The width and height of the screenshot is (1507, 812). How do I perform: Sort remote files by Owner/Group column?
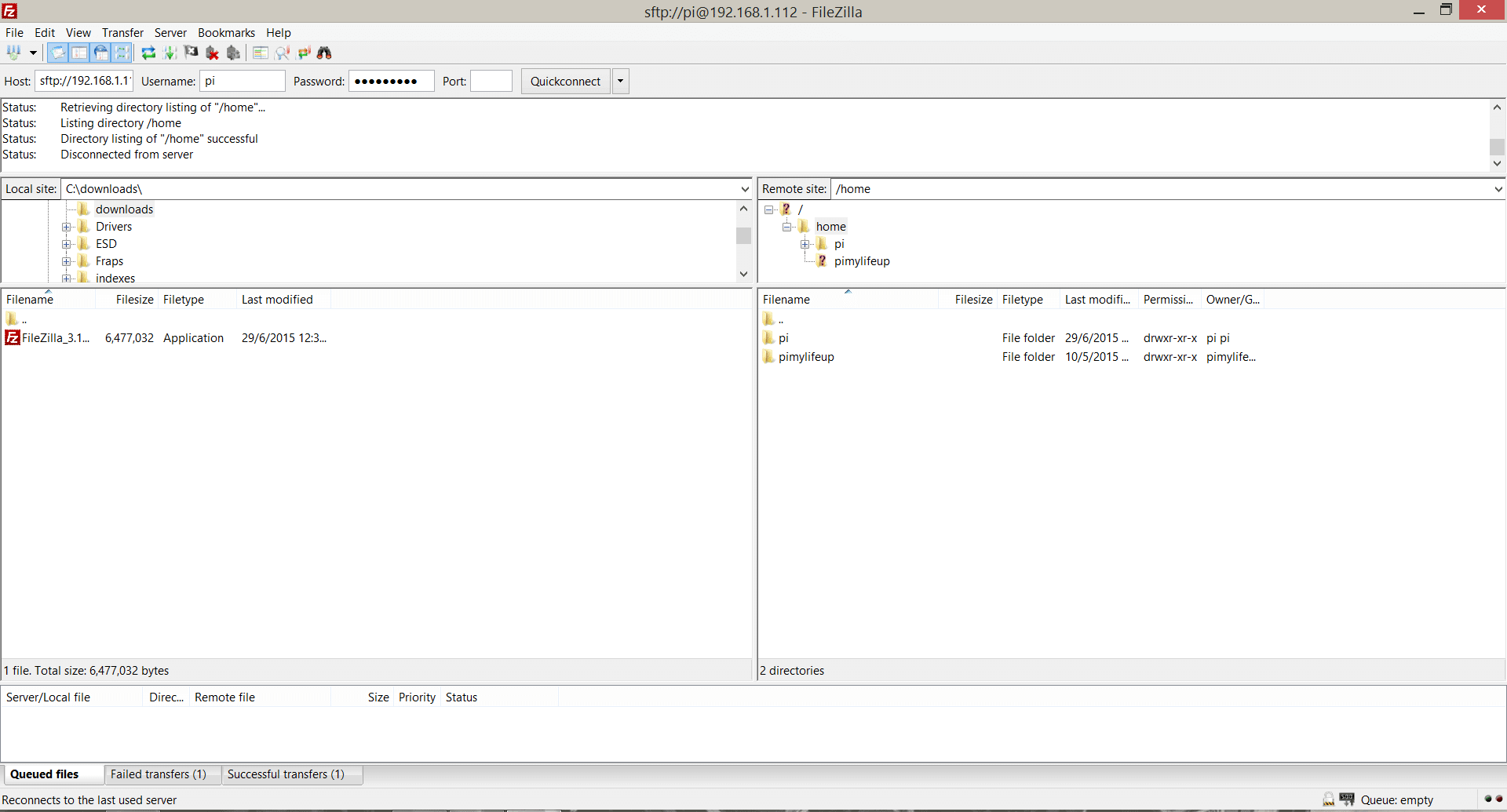pyautogui.click(x=1233, y=300)
